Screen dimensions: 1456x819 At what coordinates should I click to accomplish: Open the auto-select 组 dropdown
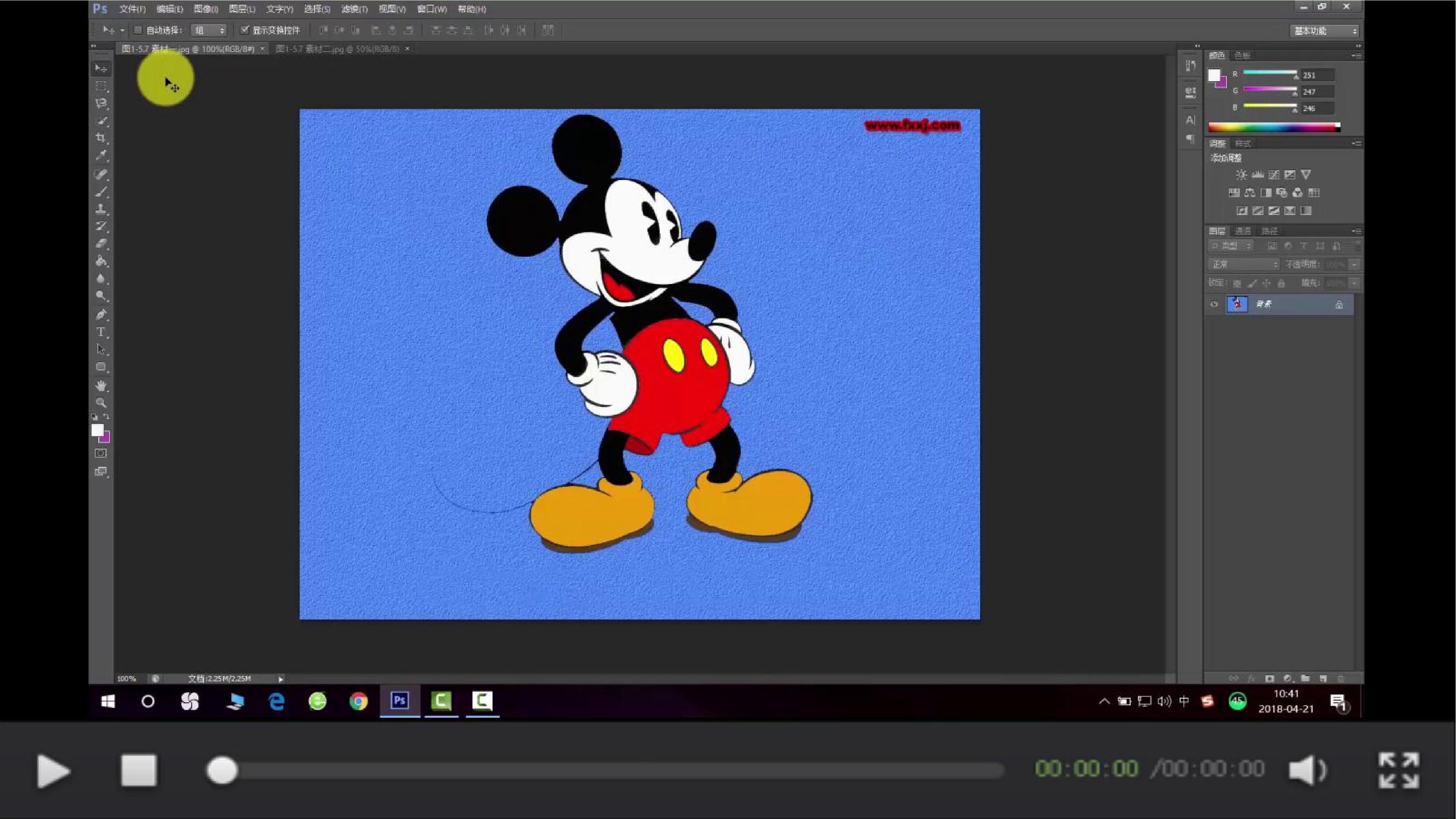pyautogui.click(x=209, y=30)
